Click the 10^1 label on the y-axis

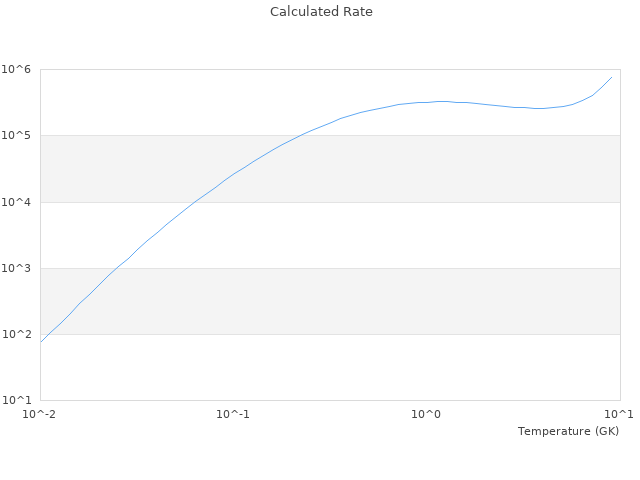click(x=17, y=400)
